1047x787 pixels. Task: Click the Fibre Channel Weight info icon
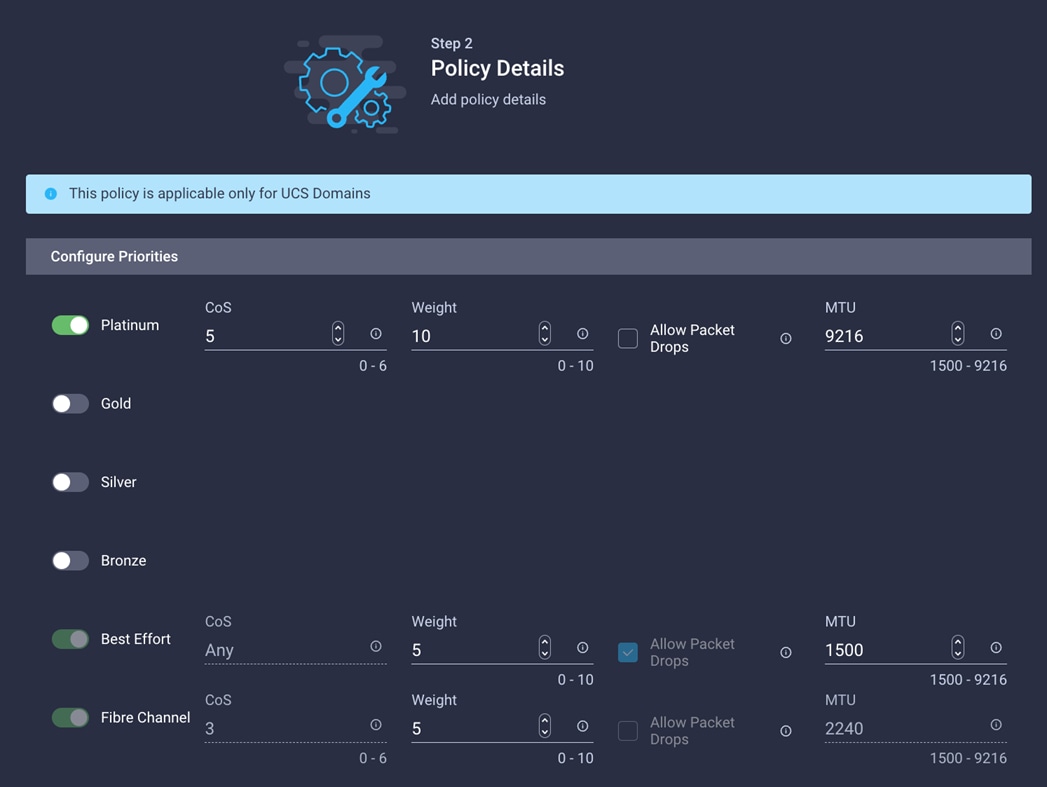582,726
